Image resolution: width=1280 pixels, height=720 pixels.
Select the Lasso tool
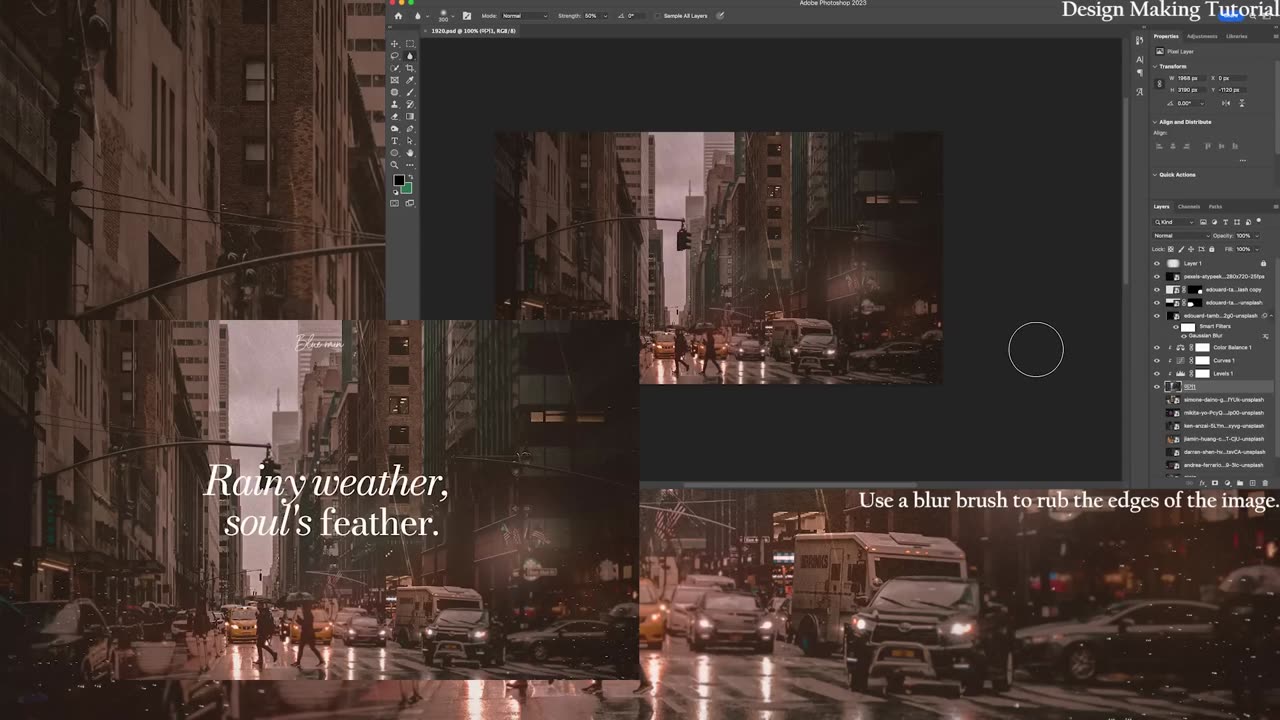point(395,56)
